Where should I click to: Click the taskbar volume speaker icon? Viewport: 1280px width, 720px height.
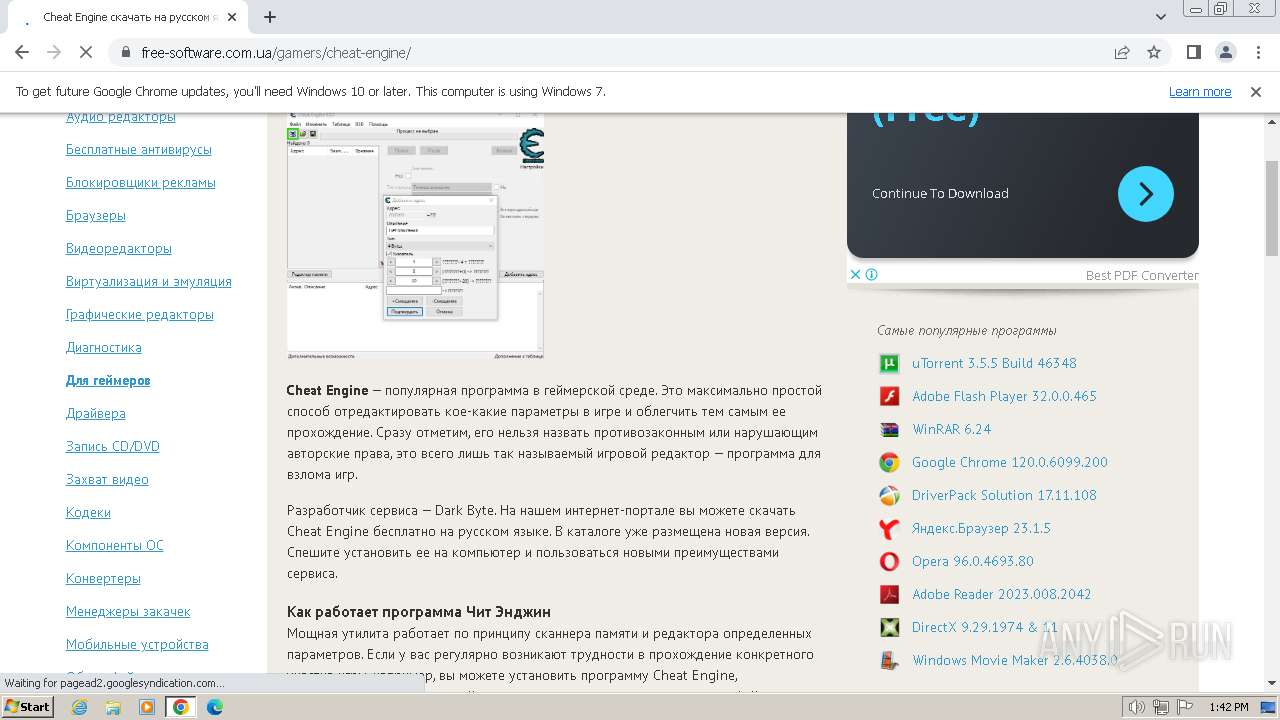1137,707
